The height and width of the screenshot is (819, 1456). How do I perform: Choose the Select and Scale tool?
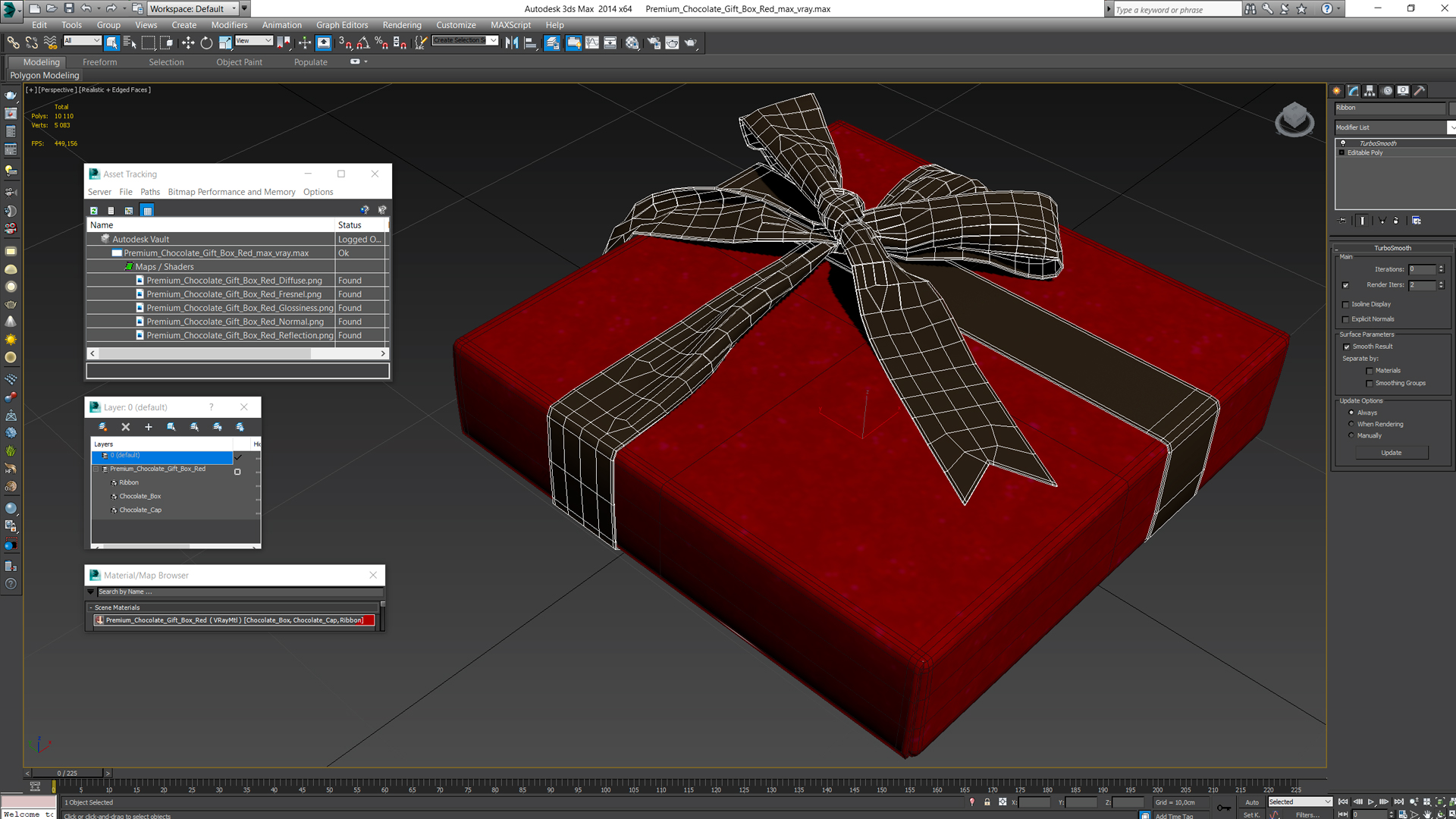225,42
